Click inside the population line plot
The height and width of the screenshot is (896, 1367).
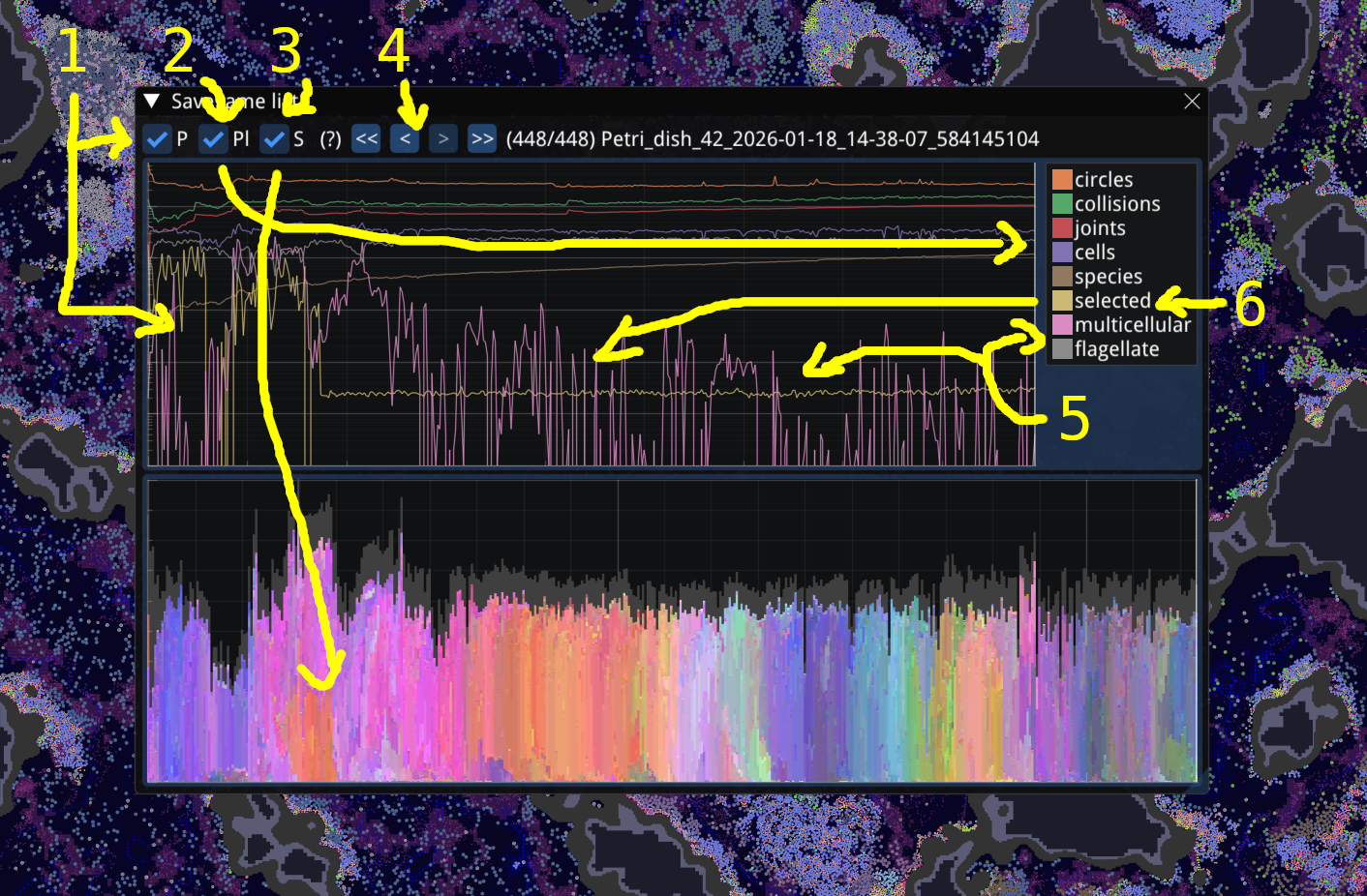click(x=591, y=314)
